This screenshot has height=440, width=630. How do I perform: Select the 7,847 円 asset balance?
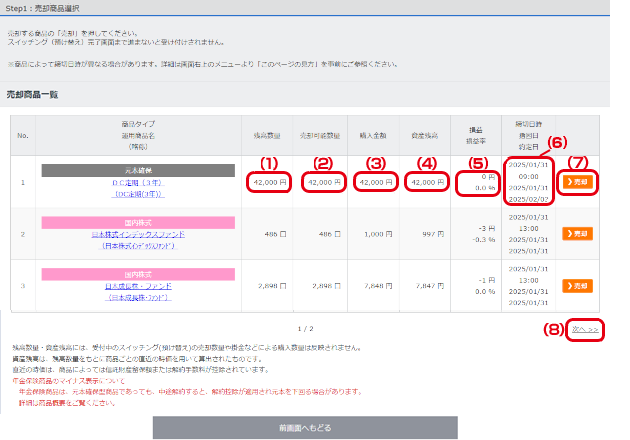[430, 286]
